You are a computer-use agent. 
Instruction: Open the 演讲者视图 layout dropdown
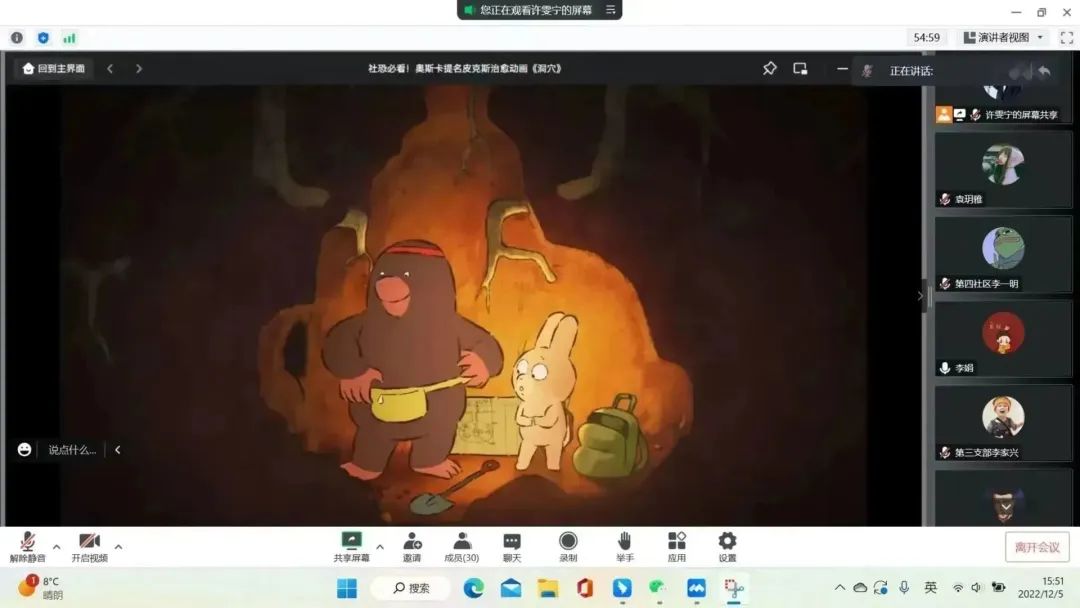coord(1004,38)
